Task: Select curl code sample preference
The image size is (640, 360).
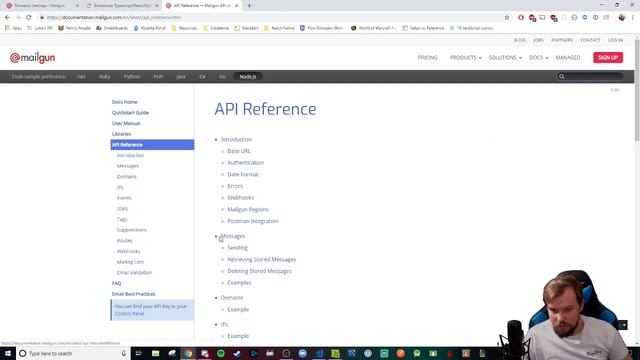Action: (81, 77)
